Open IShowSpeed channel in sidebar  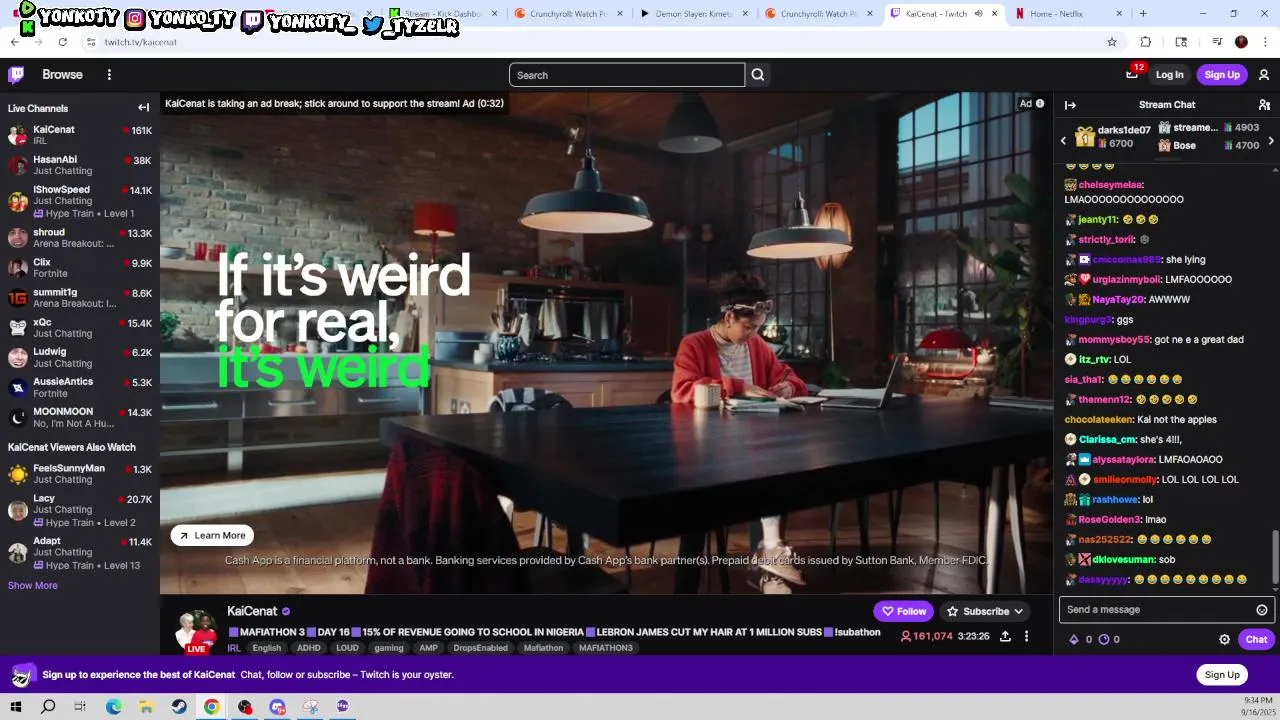point(80,201)
